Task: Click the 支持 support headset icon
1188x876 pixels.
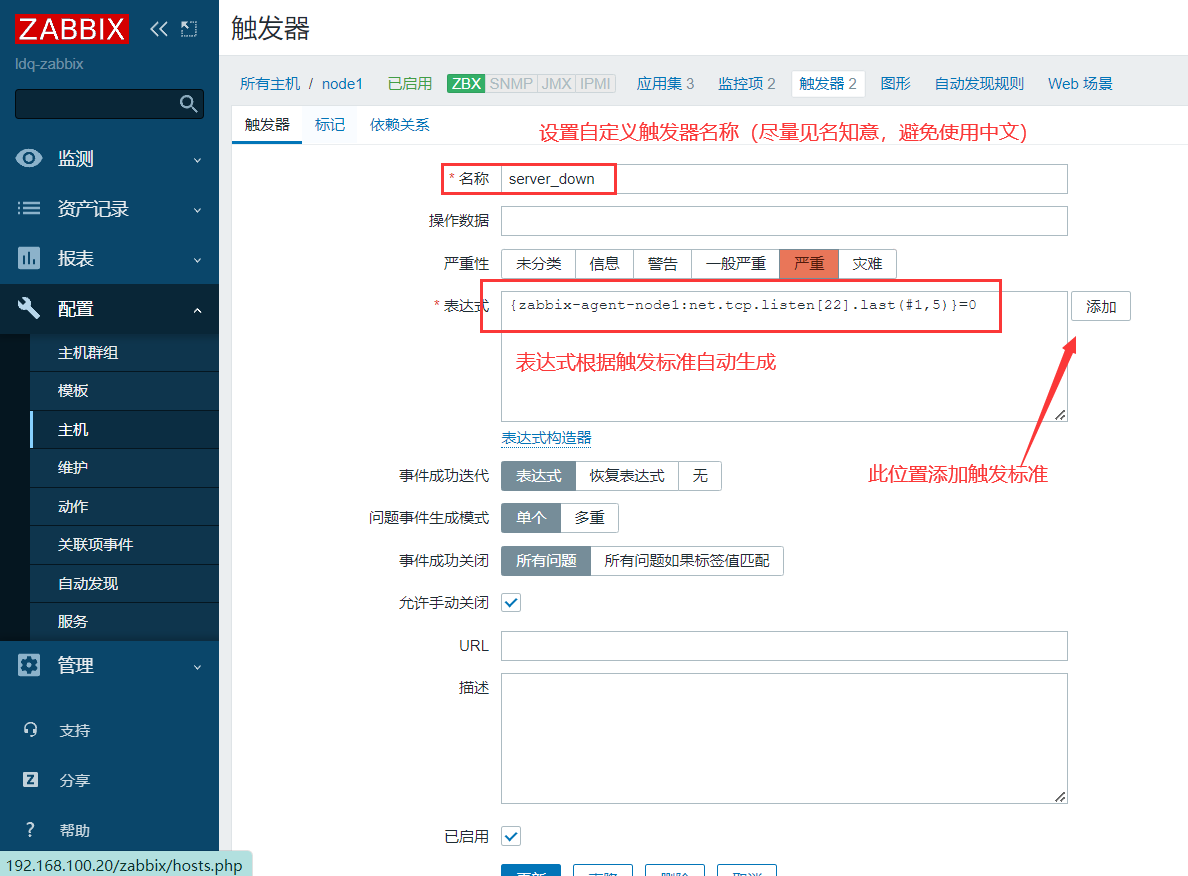Action: tap(30, 730)
